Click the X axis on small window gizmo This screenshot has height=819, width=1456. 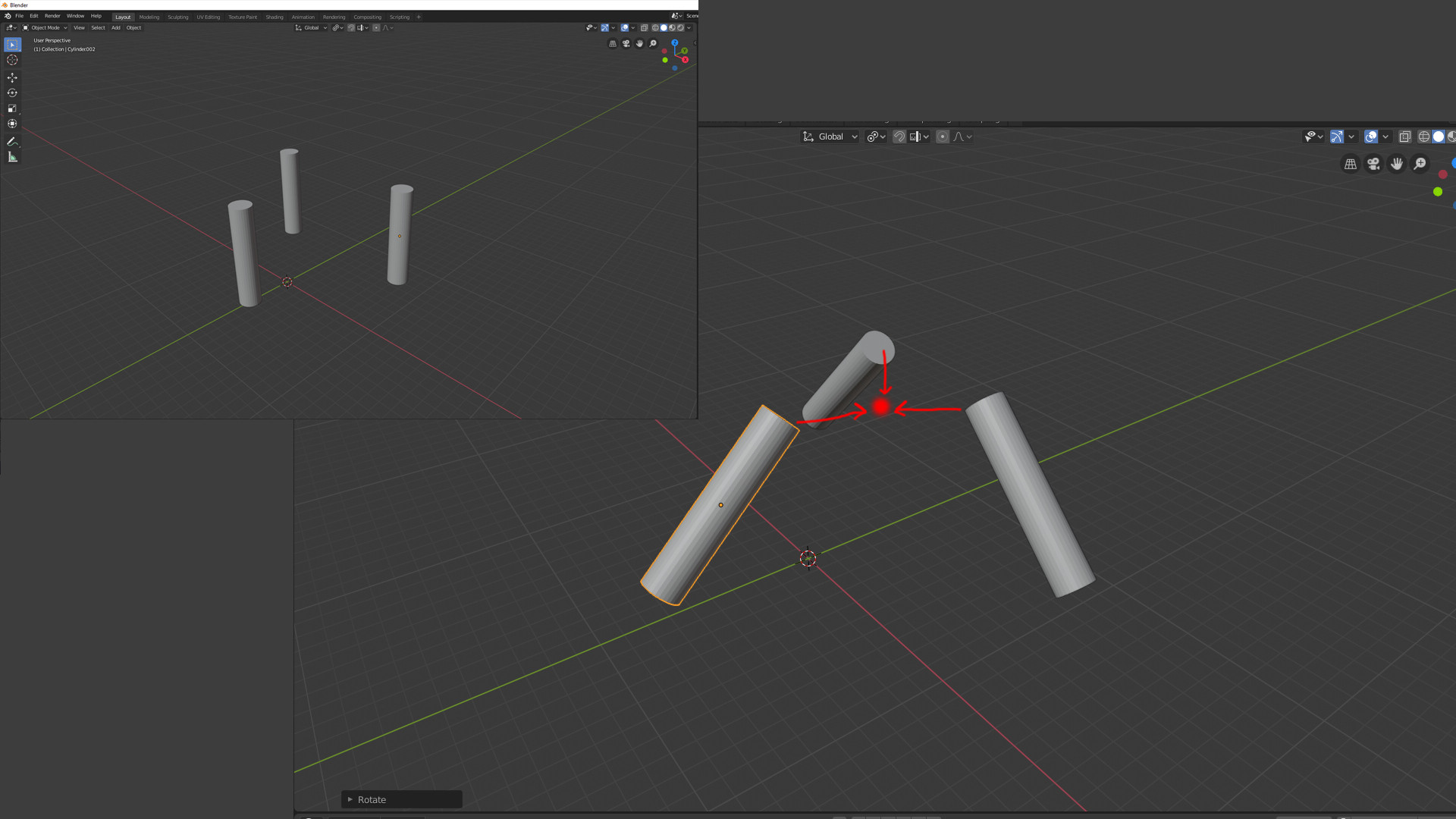685,60
